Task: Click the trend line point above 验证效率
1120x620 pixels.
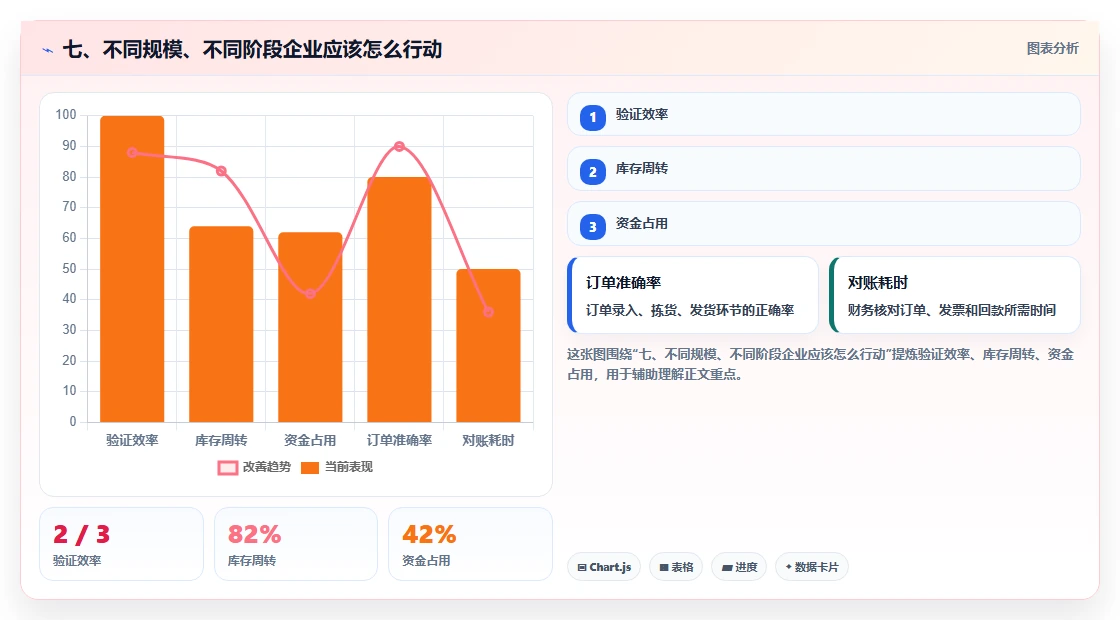Action: 132,152
